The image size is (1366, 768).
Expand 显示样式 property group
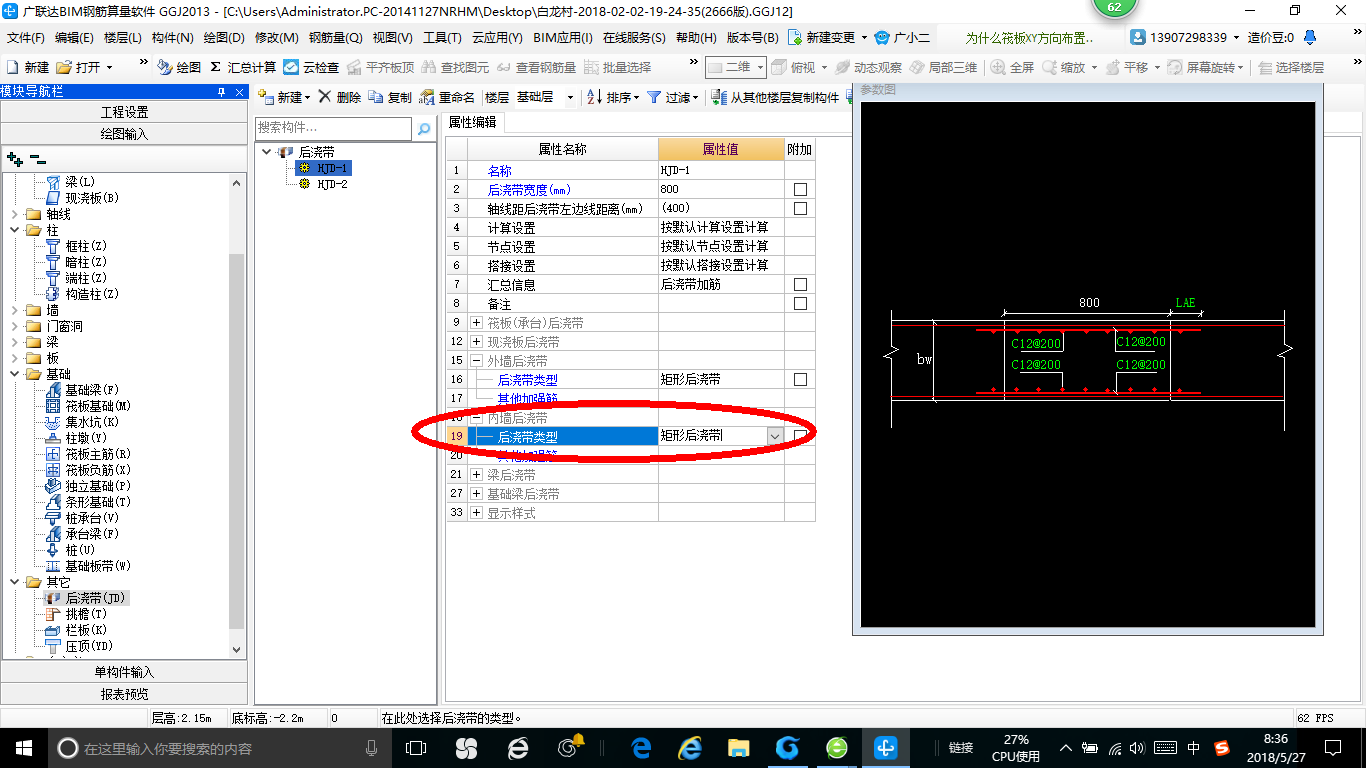(x=476, y=513)
